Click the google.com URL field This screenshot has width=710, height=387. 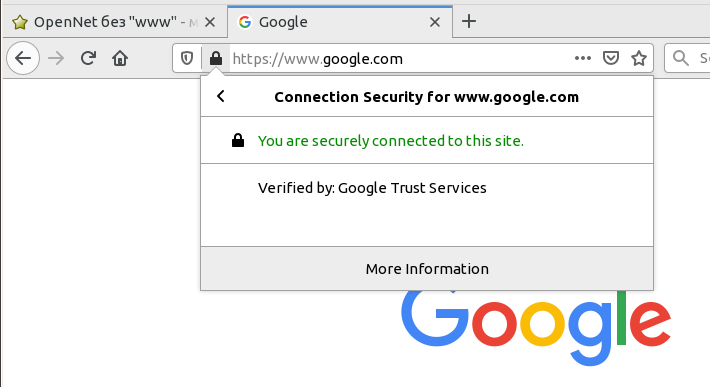(398, 58)
